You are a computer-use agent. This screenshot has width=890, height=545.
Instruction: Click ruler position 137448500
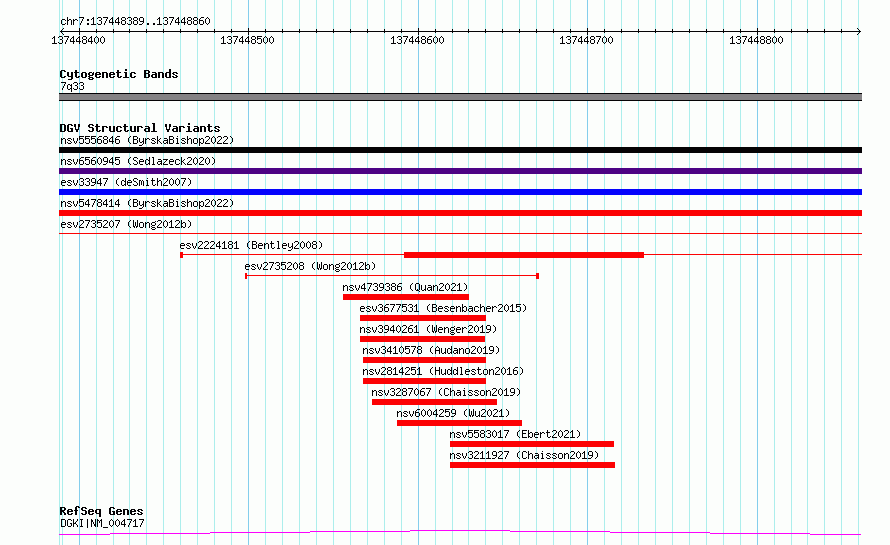[x=247, y=40]
